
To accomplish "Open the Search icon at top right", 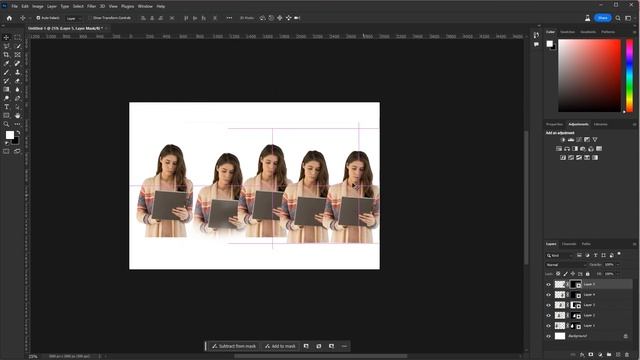I will pos(618,18).
